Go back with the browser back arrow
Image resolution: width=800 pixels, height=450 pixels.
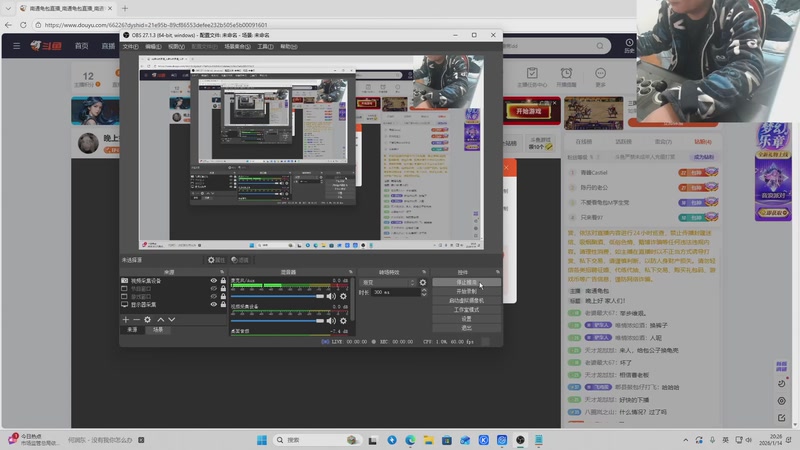click(8, 24)
